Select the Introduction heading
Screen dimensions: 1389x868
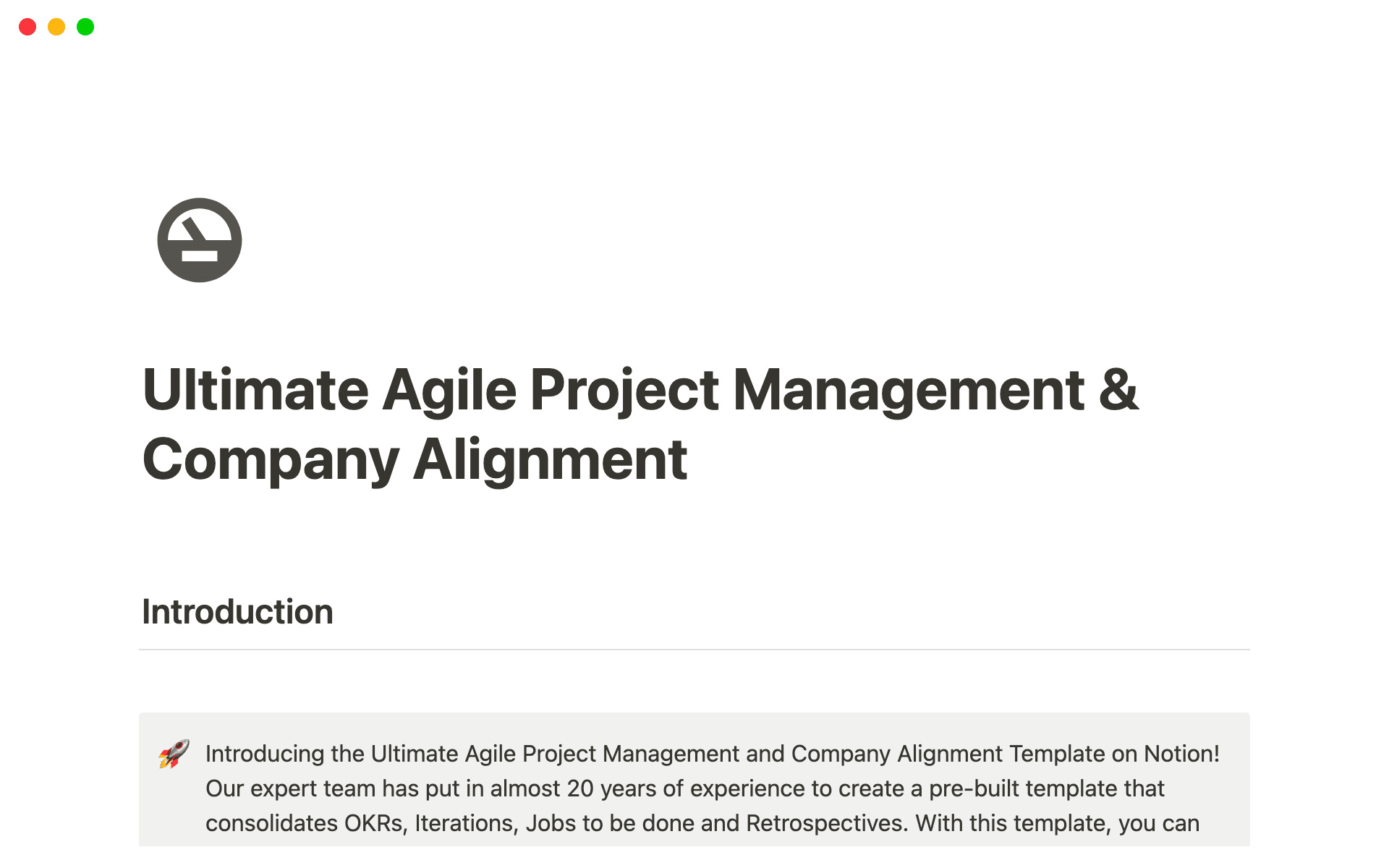pos(237,611)
